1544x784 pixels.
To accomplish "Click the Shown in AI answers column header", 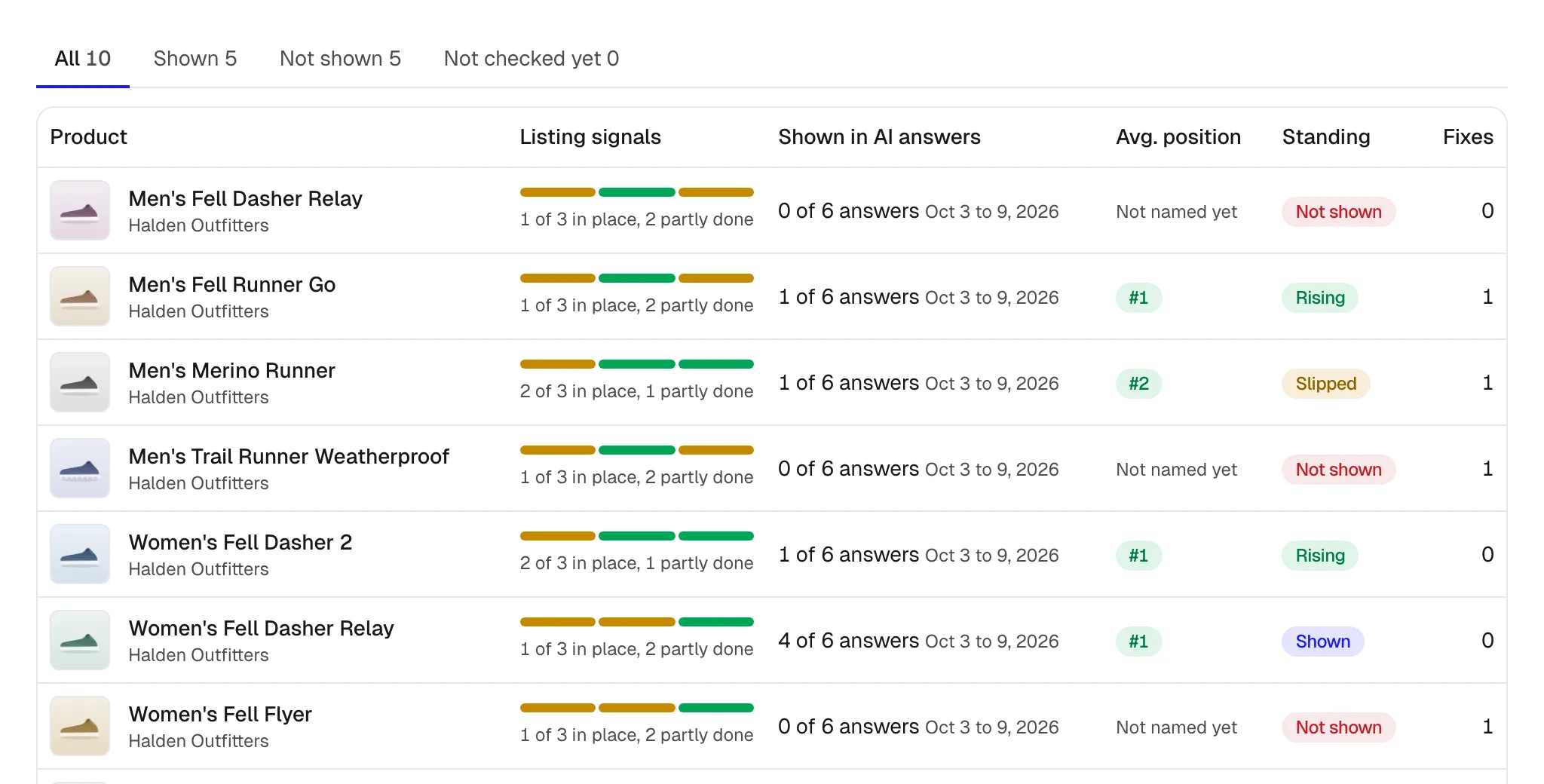I will (879, 137).
